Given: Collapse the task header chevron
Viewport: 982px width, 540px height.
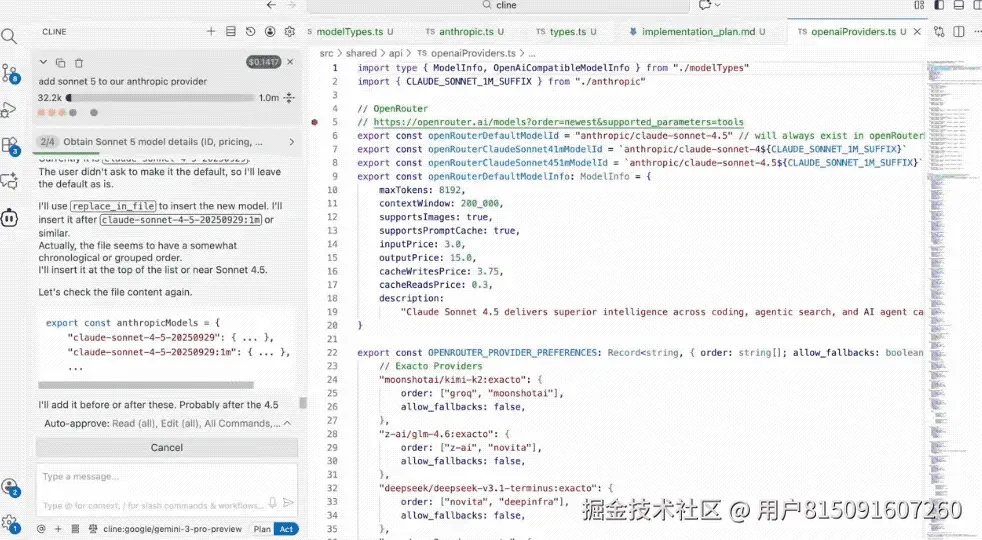Looking at the screenshot, I should coord(43,62).
